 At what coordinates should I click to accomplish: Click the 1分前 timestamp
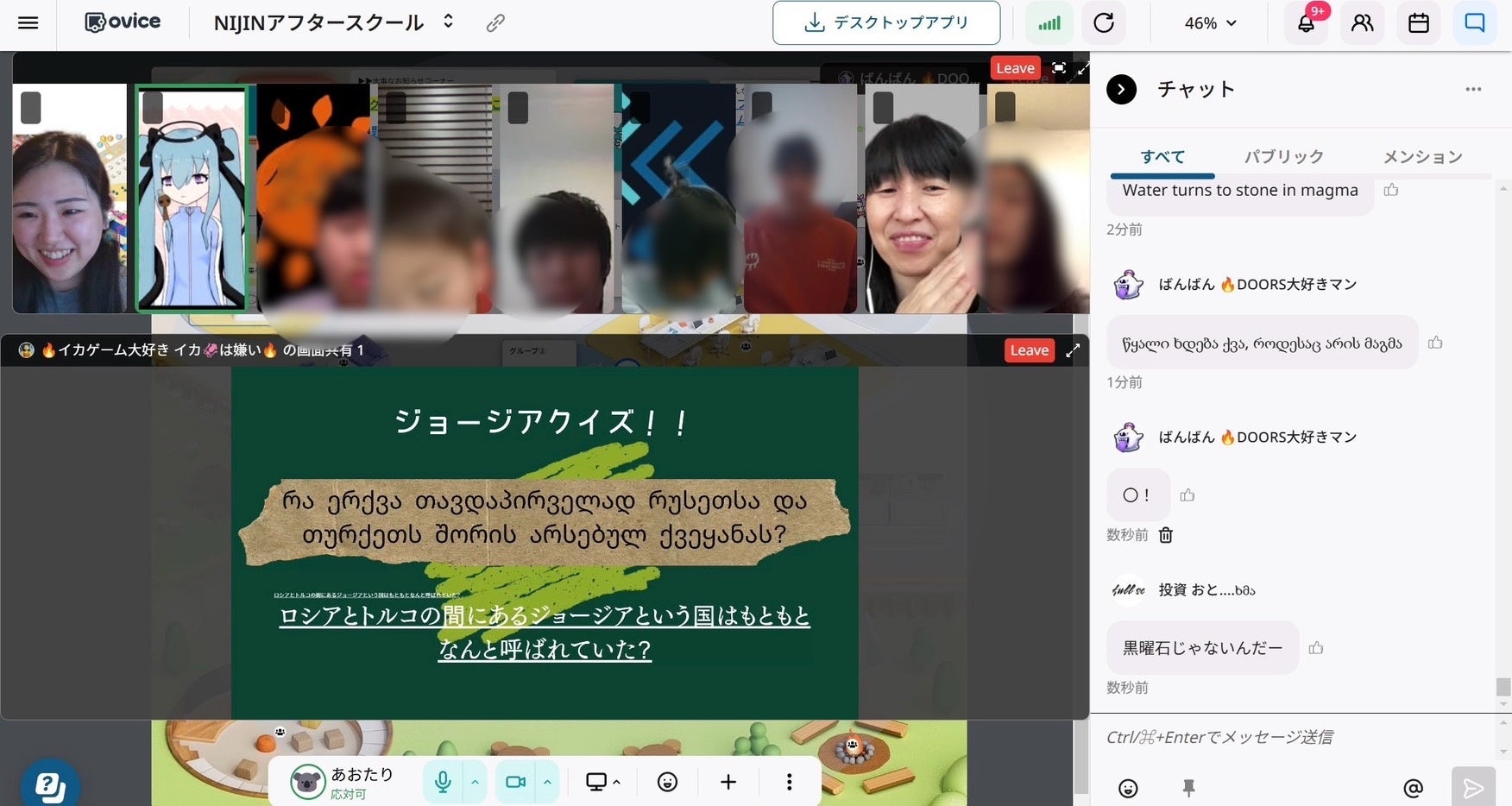pos(1124,382)
